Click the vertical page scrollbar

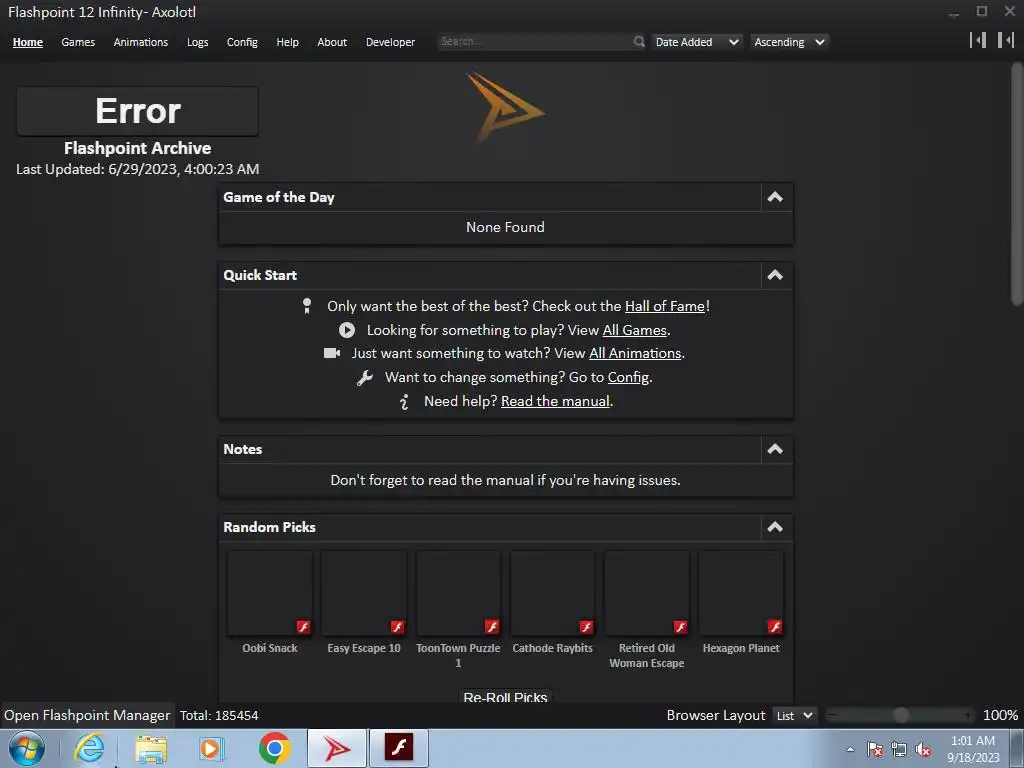pos(1017,183)
